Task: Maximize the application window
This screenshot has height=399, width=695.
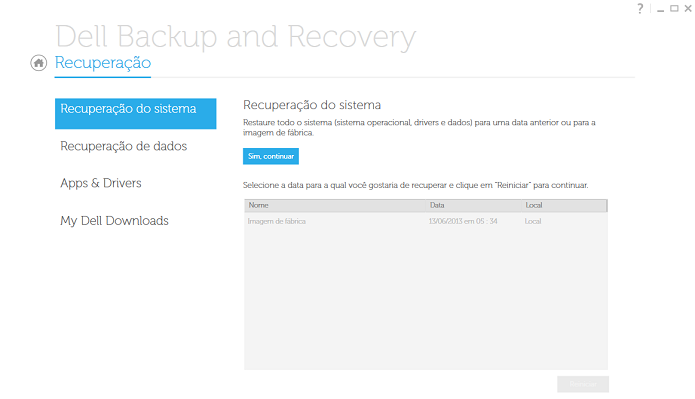Action: (674, 8)
